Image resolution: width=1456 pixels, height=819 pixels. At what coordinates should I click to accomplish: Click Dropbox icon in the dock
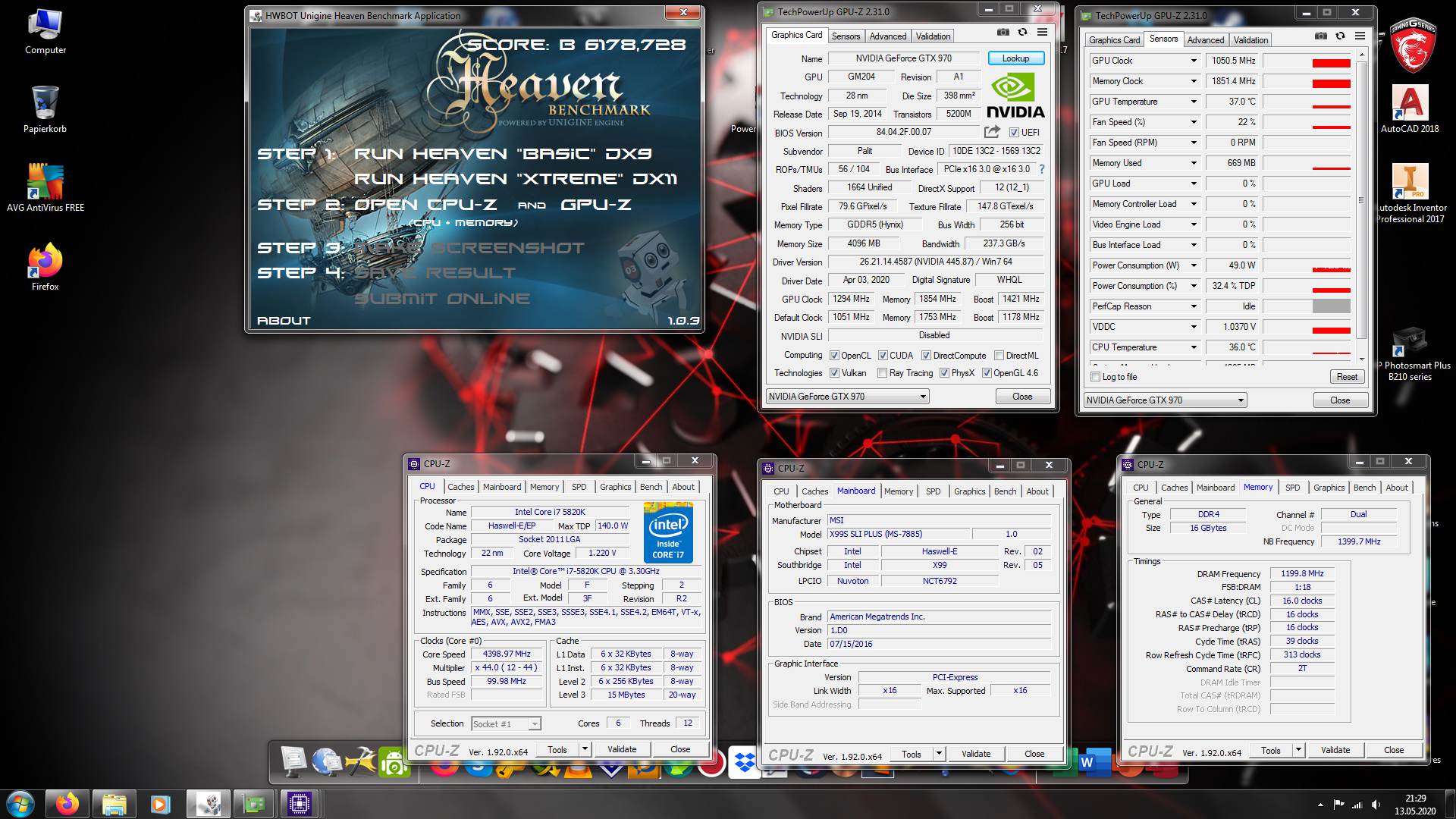click(745, 762)
